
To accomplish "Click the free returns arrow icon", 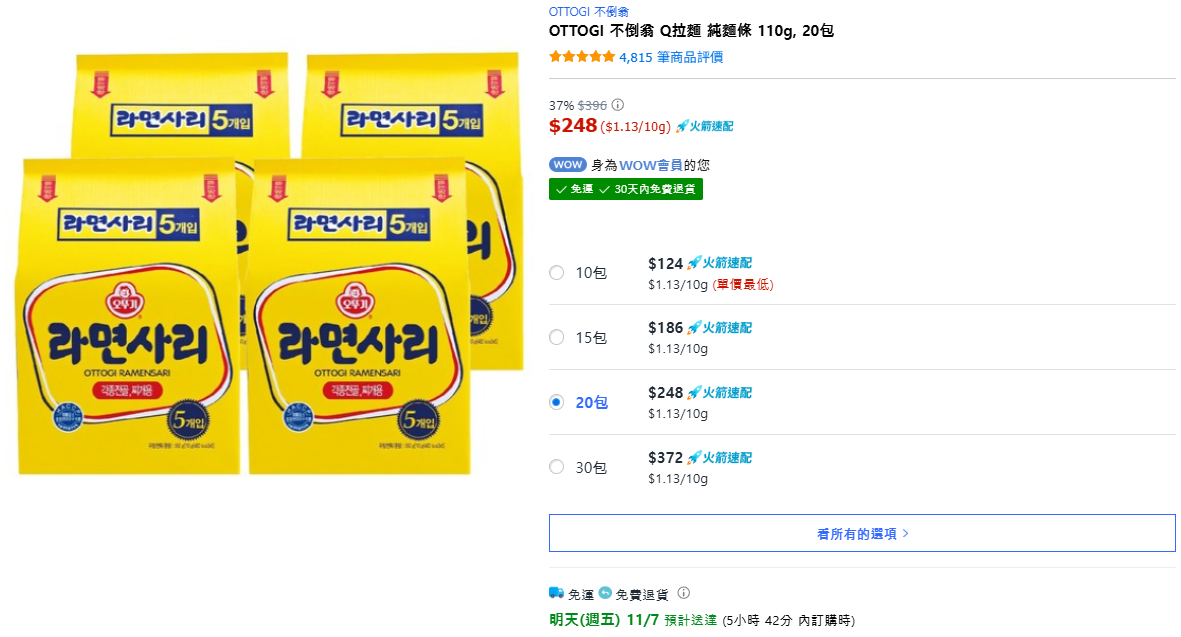I will pyautogui.click(x=605, y=593).
